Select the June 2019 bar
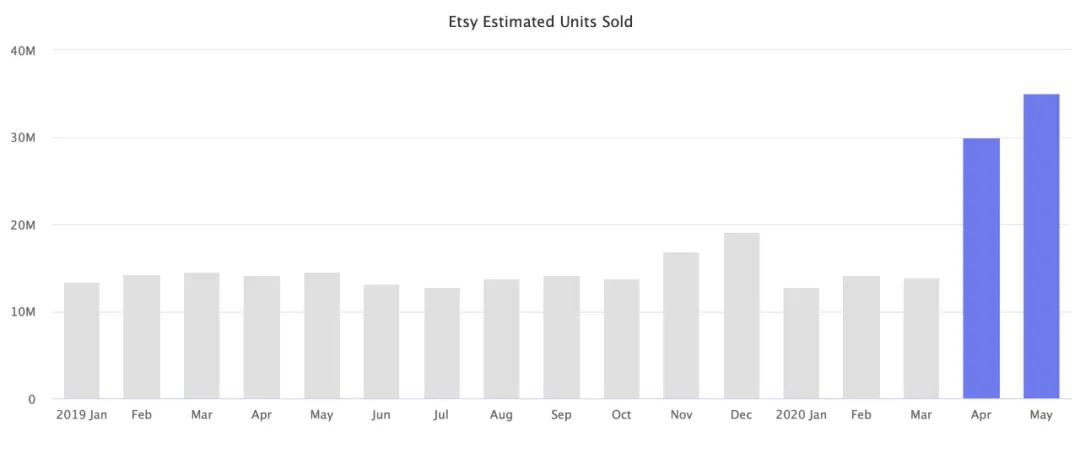The image size is (1080, 454). point(382,342)
